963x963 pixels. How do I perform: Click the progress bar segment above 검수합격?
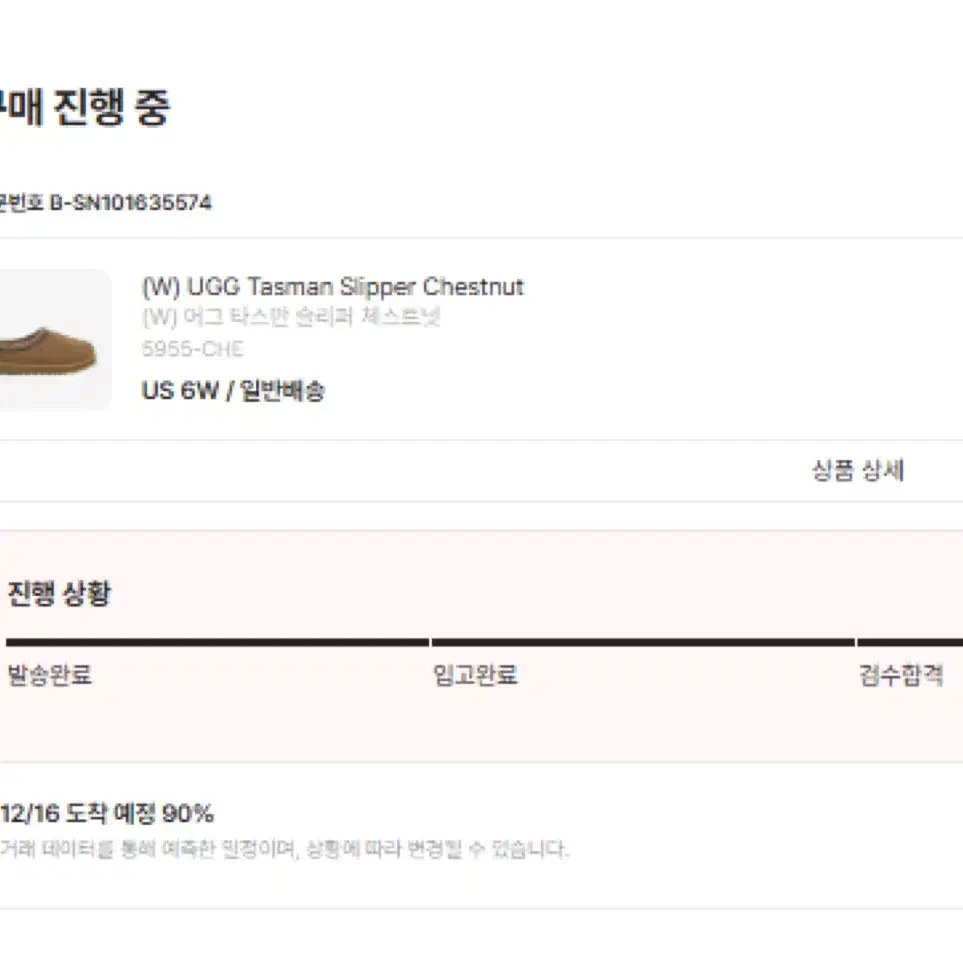pos(910,642)
